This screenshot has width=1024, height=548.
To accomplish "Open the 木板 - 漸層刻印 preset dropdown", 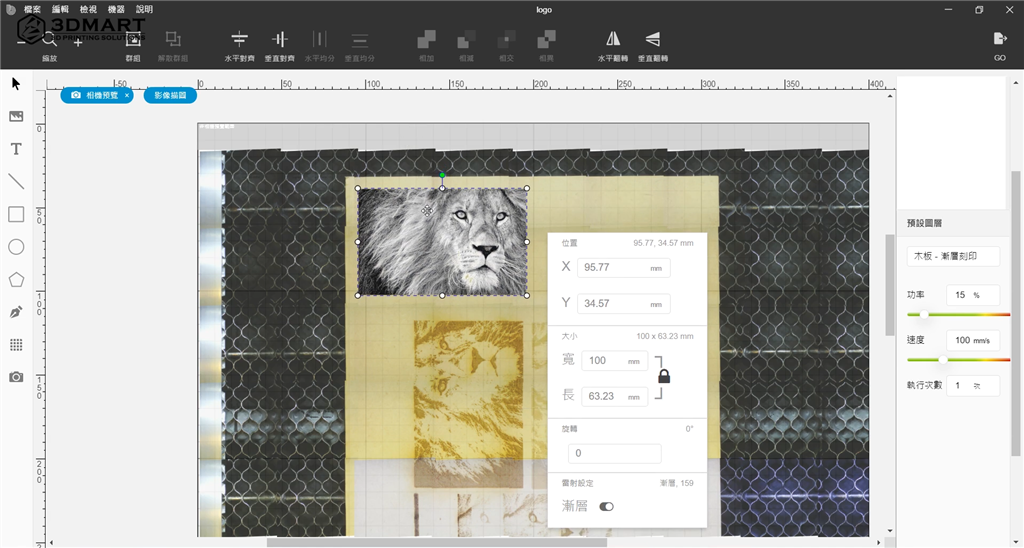I will (x=953, y=256).
